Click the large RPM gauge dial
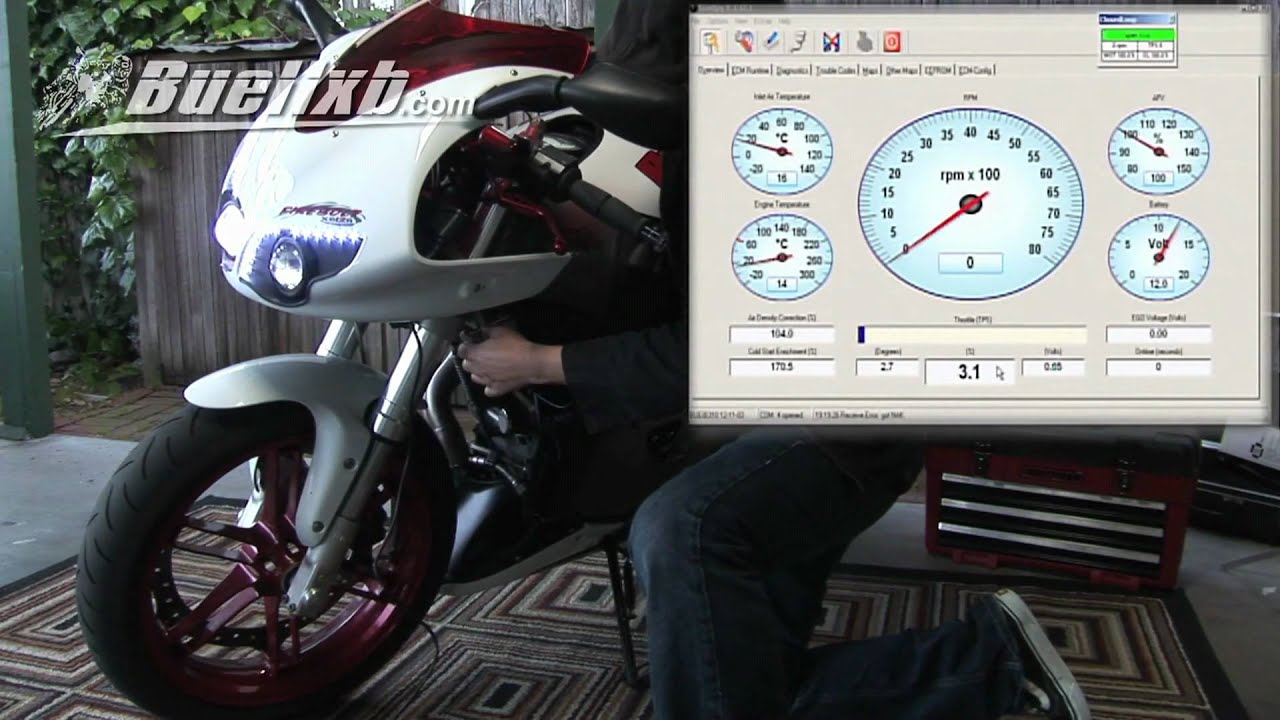 click(970, 204)
